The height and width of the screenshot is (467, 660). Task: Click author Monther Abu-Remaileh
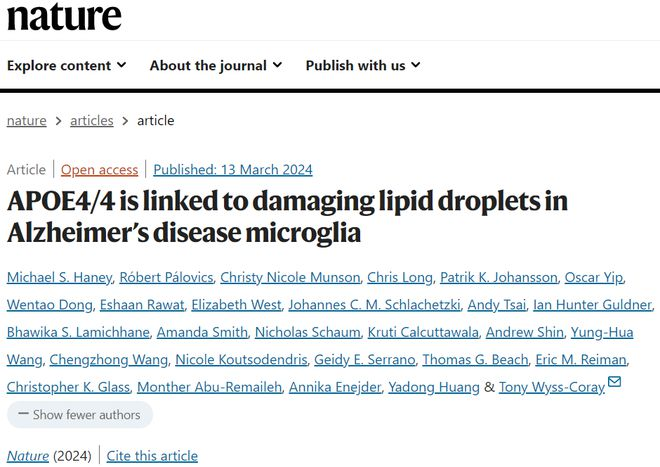208,387
